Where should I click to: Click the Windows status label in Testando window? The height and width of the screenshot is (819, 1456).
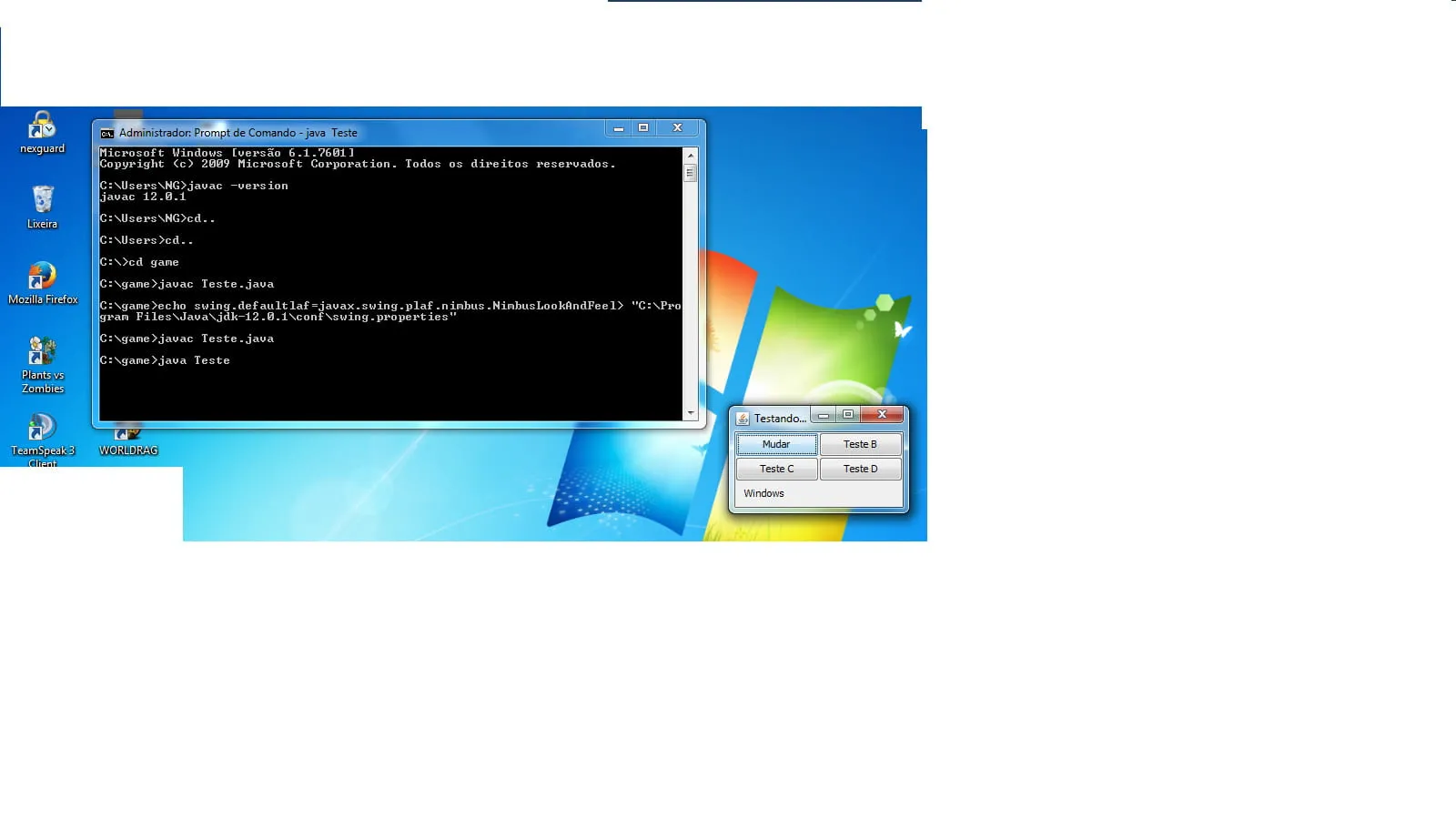[763, 493]
